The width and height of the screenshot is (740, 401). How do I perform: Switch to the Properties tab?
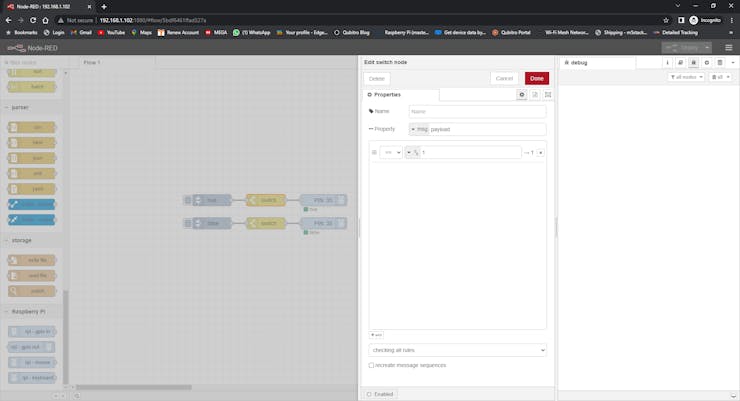click(401, 94)
